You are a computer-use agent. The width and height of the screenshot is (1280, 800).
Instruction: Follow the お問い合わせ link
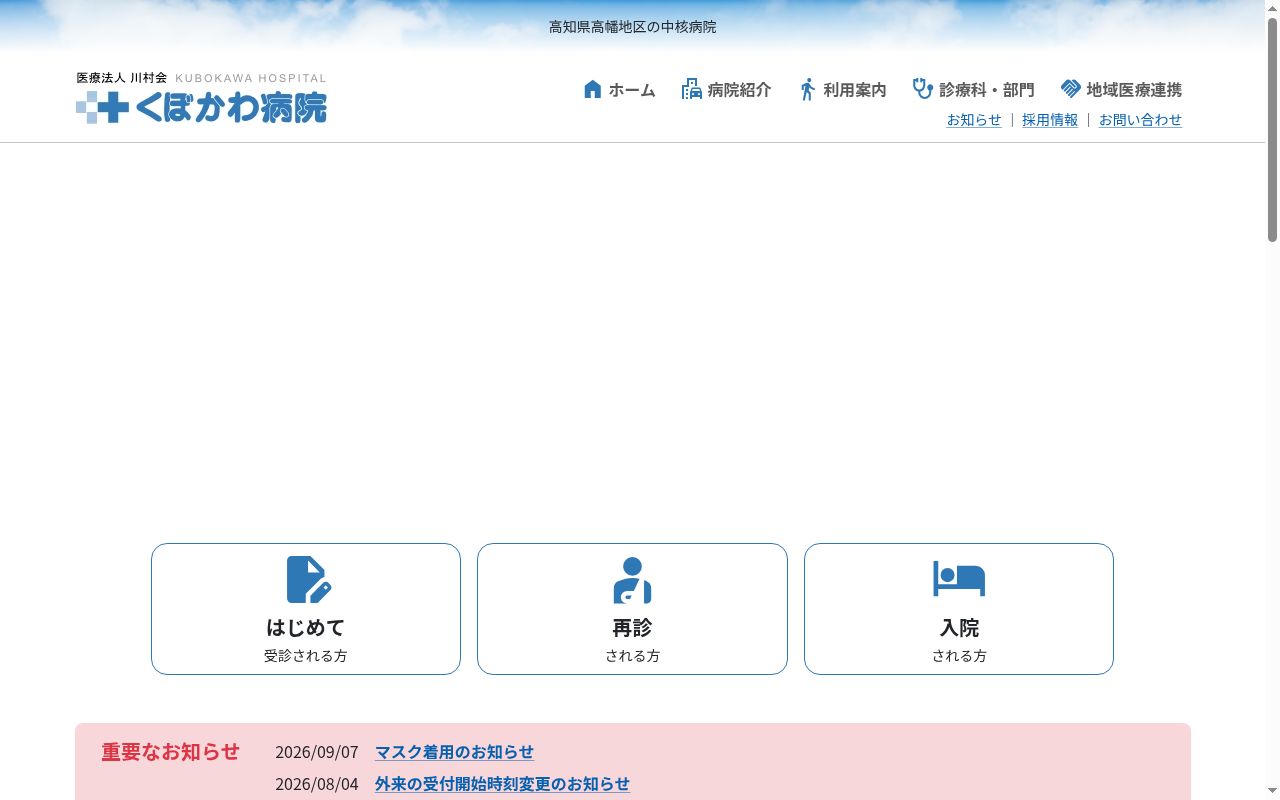[x=1140, y=120]
